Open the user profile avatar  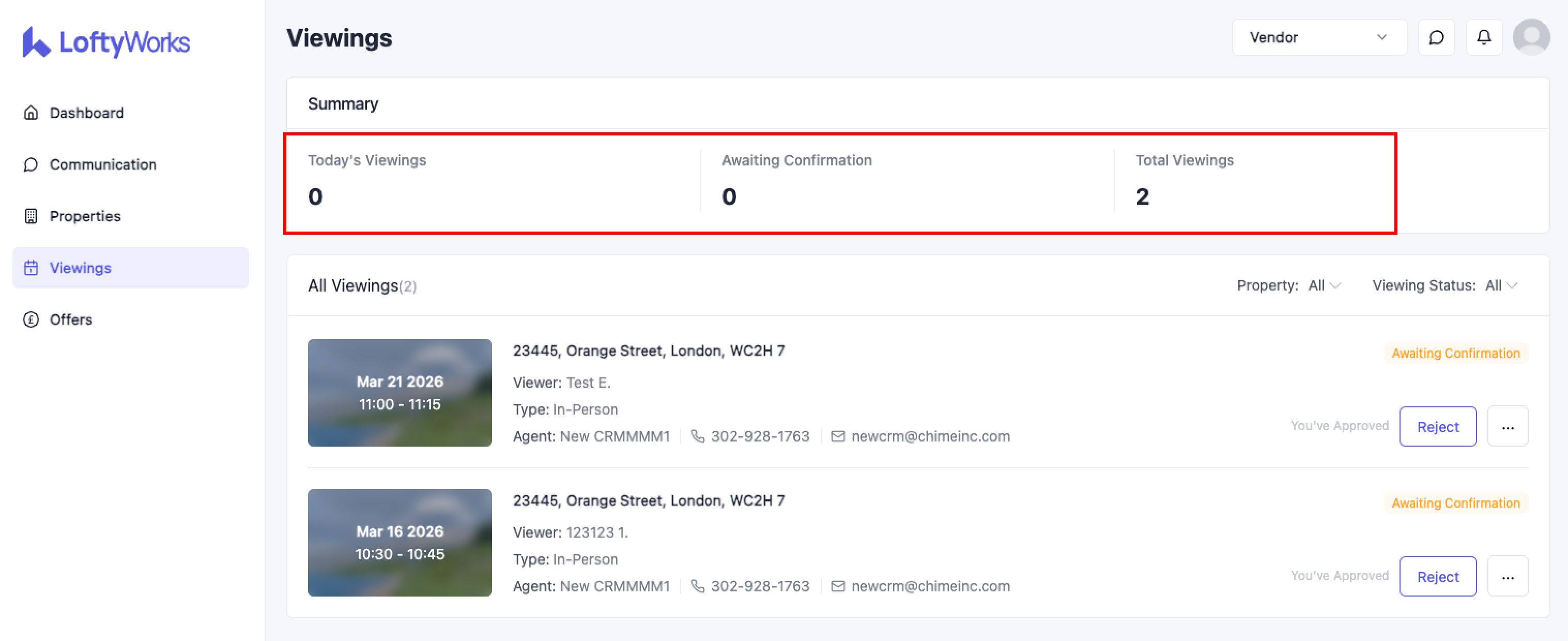coord(1531,38)
